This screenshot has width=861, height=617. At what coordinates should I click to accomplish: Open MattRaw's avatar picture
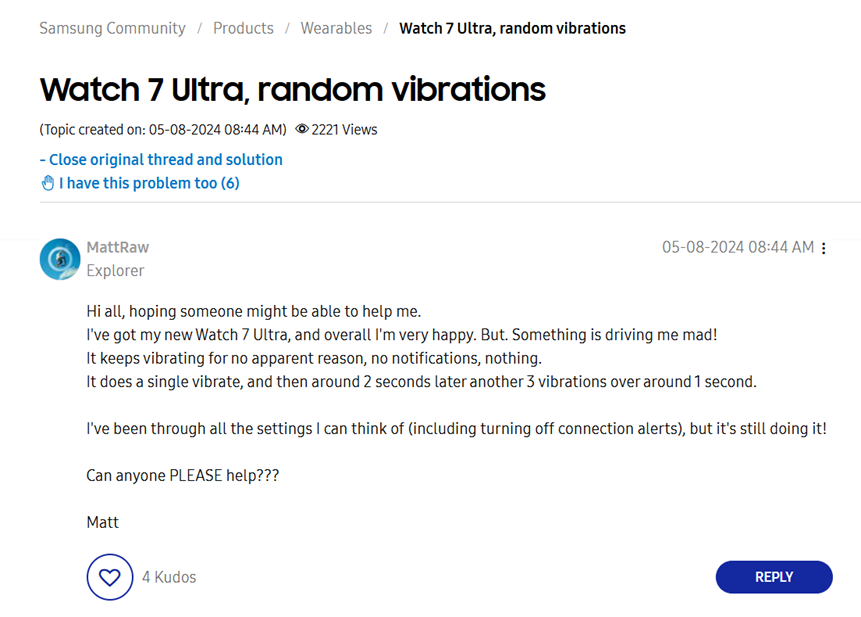coord(60,259)
